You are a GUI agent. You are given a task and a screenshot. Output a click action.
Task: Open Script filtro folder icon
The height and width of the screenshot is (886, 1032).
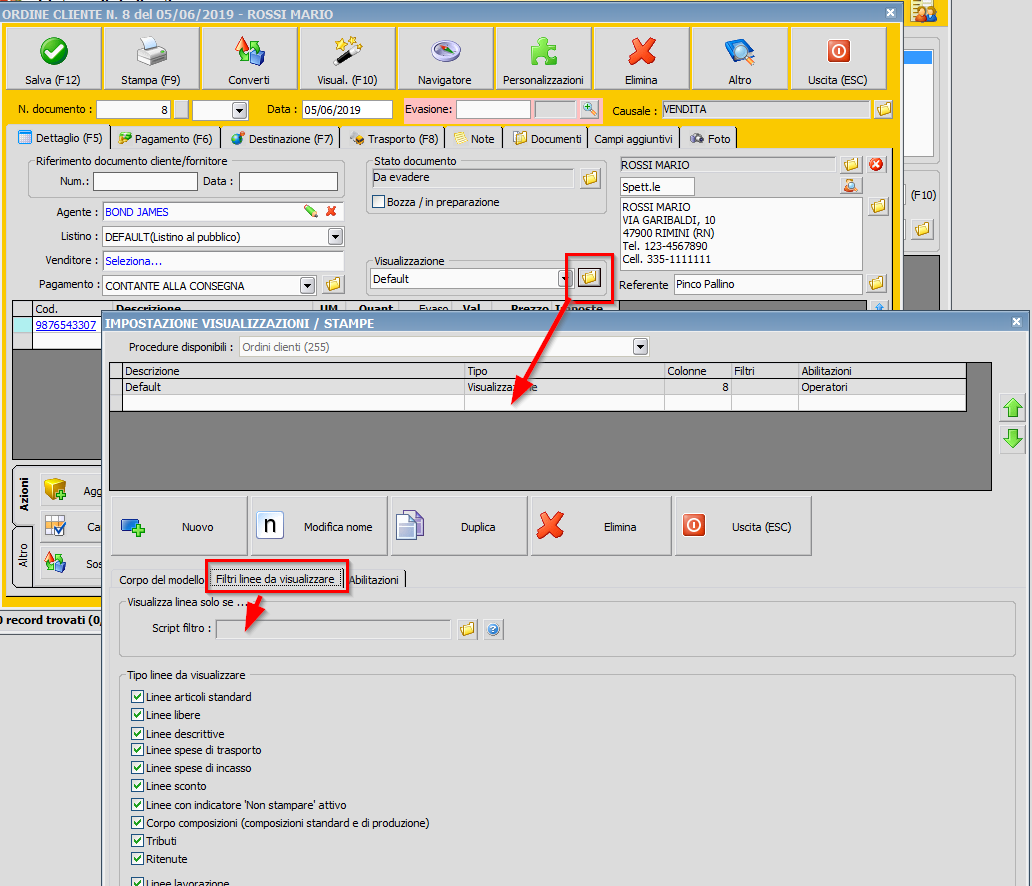click(x=467, y=629)
